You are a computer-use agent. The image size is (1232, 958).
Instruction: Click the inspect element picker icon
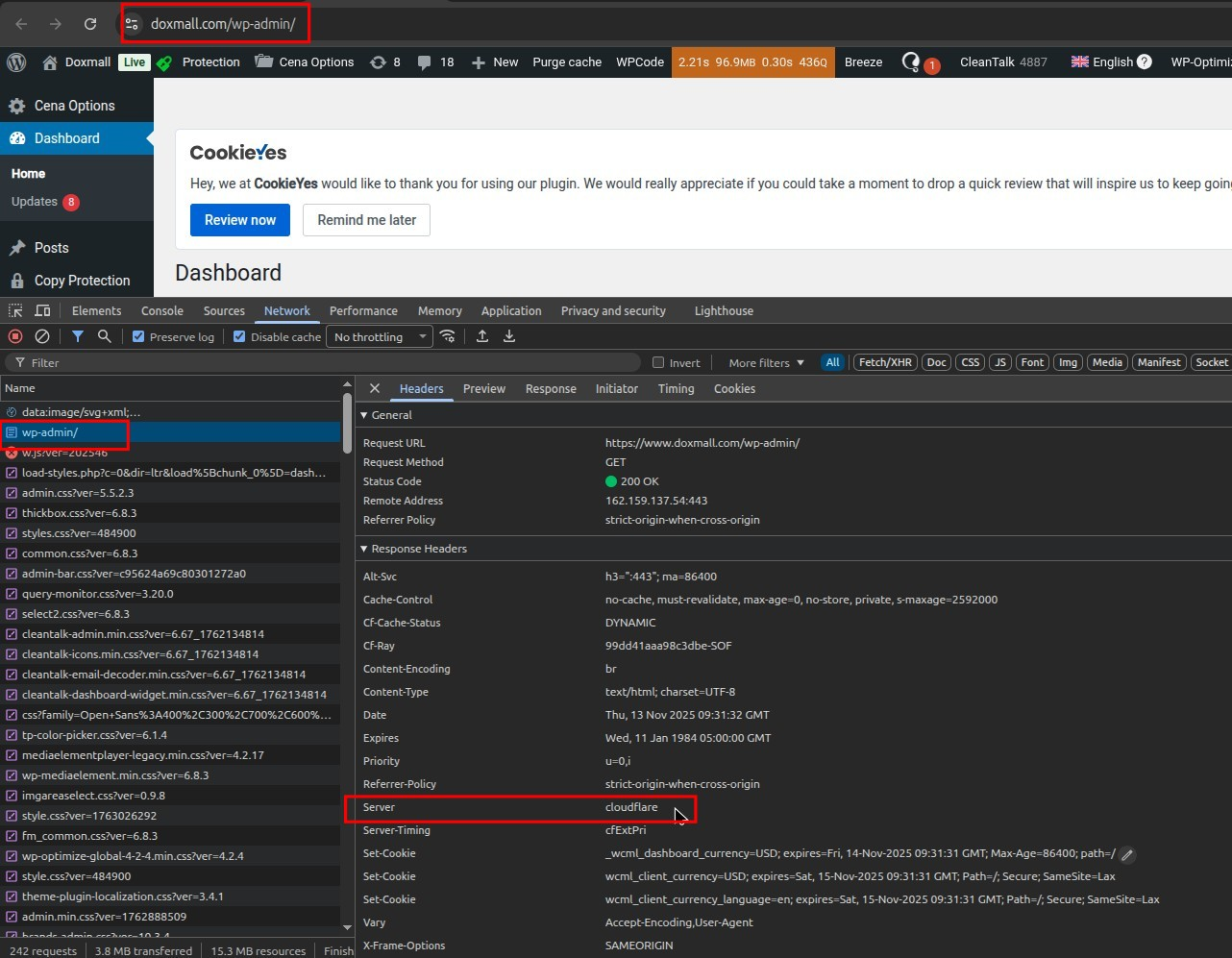(x=15, y=311)
